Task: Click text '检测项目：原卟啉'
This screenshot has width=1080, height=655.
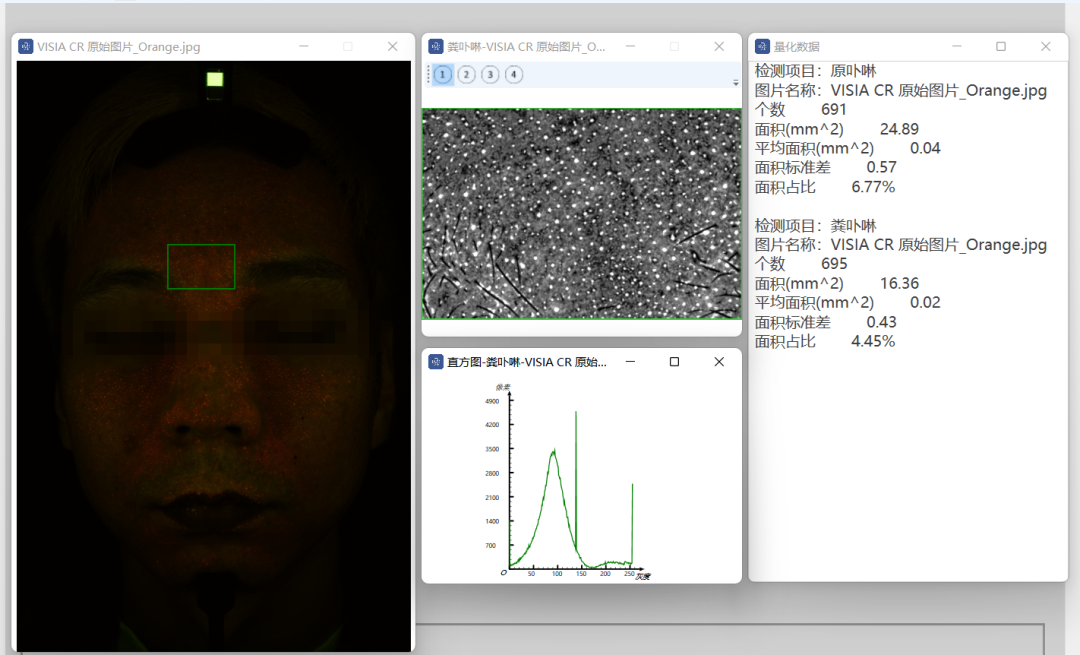Action: pos(816,71)
